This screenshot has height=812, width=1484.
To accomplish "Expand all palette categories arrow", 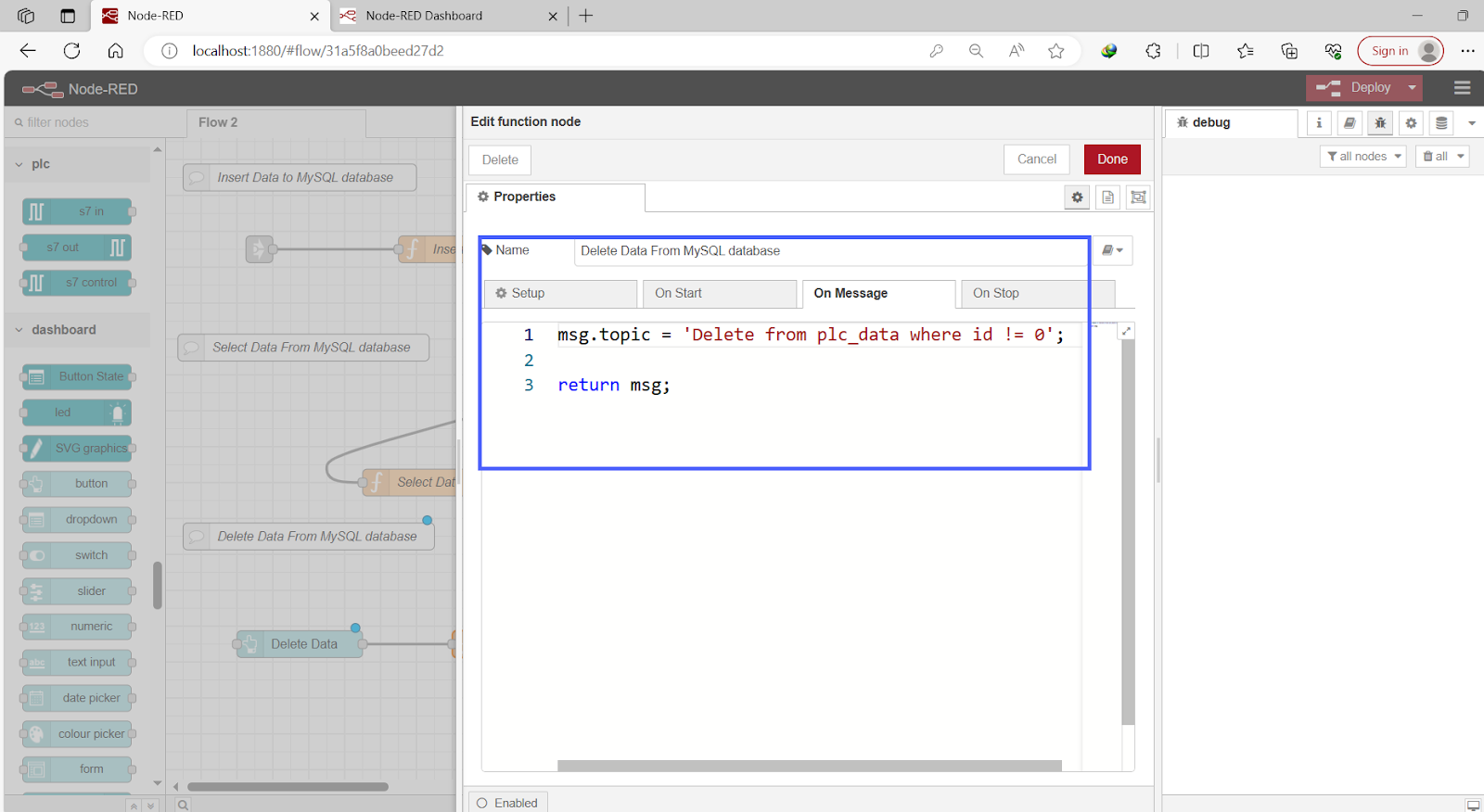I will (x=151, y=806).
